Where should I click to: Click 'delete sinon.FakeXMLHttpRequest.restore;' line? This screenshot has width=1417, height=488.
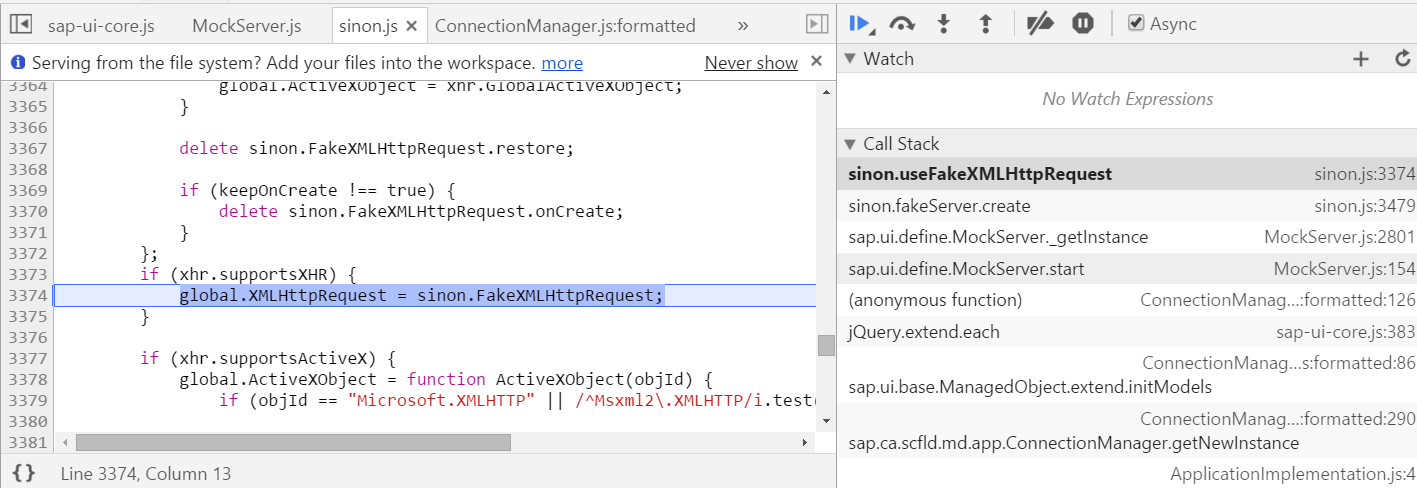[x=378, y=149]
